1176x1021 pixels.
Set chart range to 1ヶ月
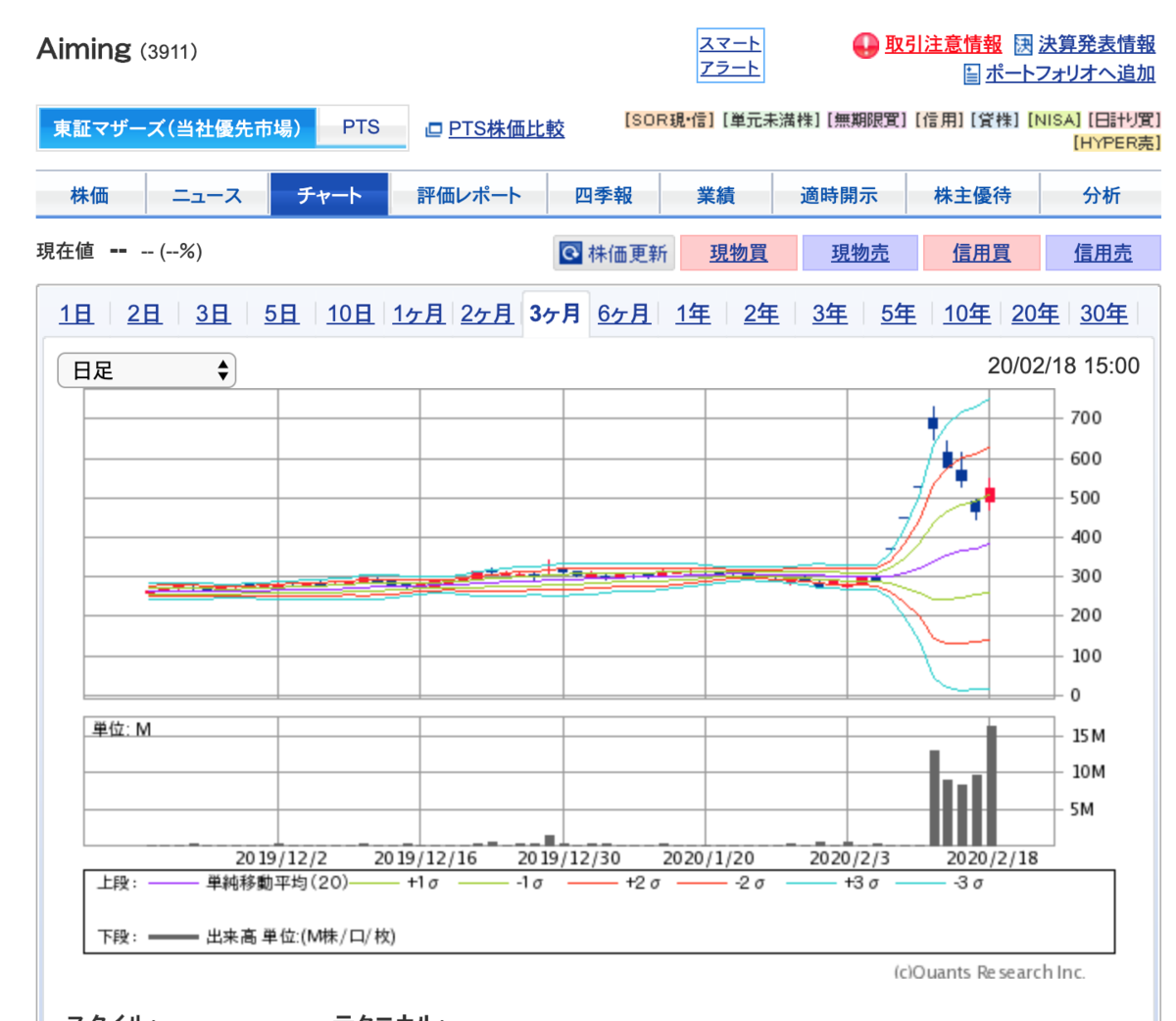pos(418,314)
